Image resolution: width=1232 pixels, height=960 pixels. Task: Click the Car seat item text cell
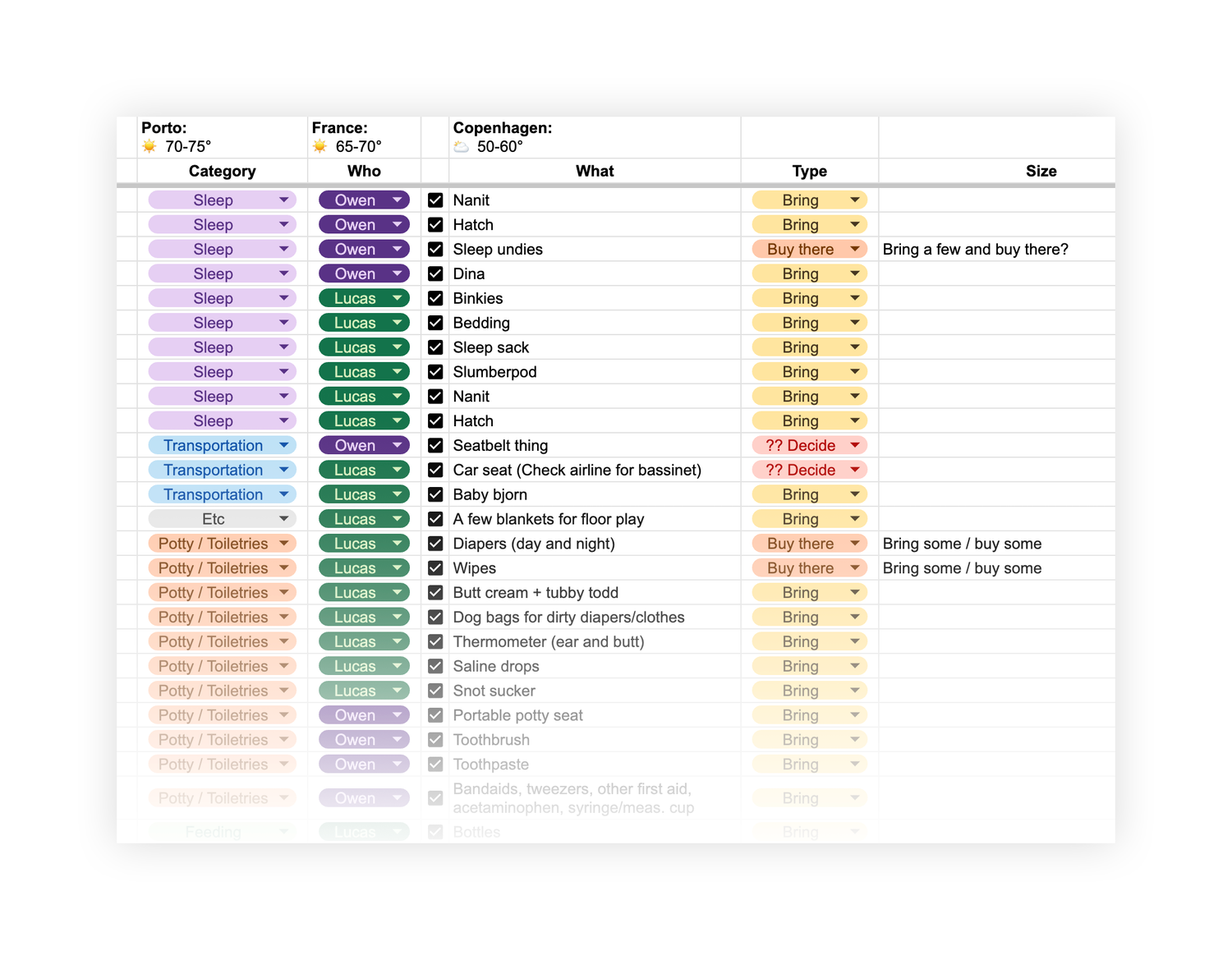(x=577, y=470)
